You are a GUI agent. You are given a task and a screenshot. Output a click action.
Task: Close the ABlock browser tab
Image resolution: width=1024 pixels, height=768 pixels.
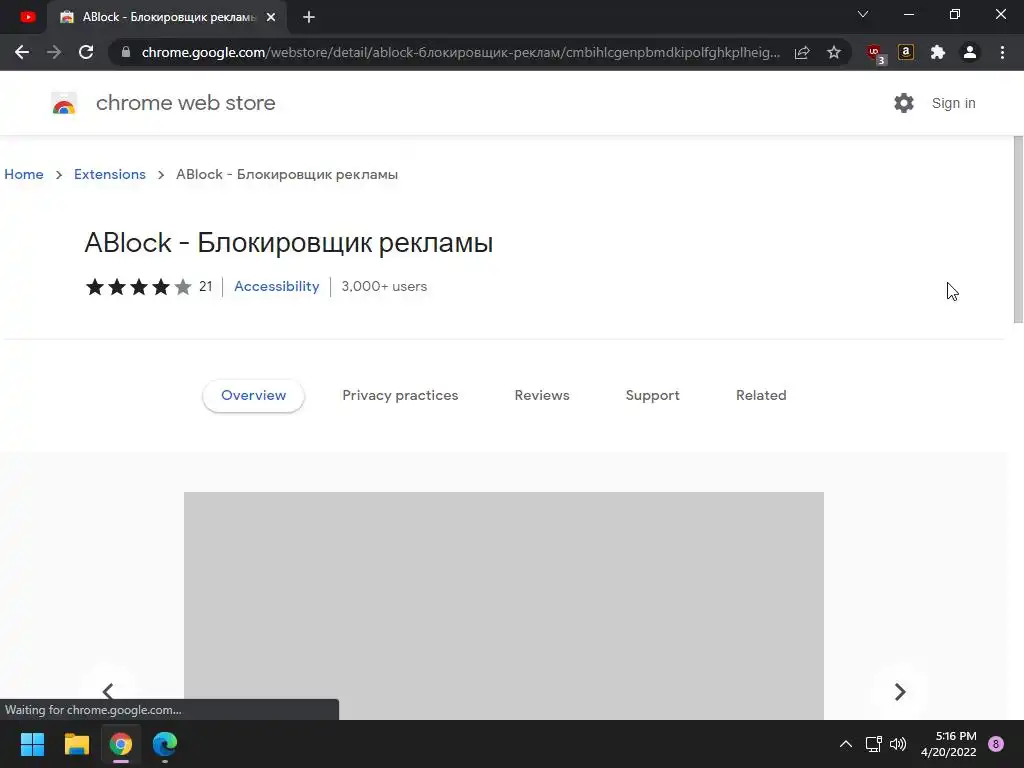pos(271,17)
